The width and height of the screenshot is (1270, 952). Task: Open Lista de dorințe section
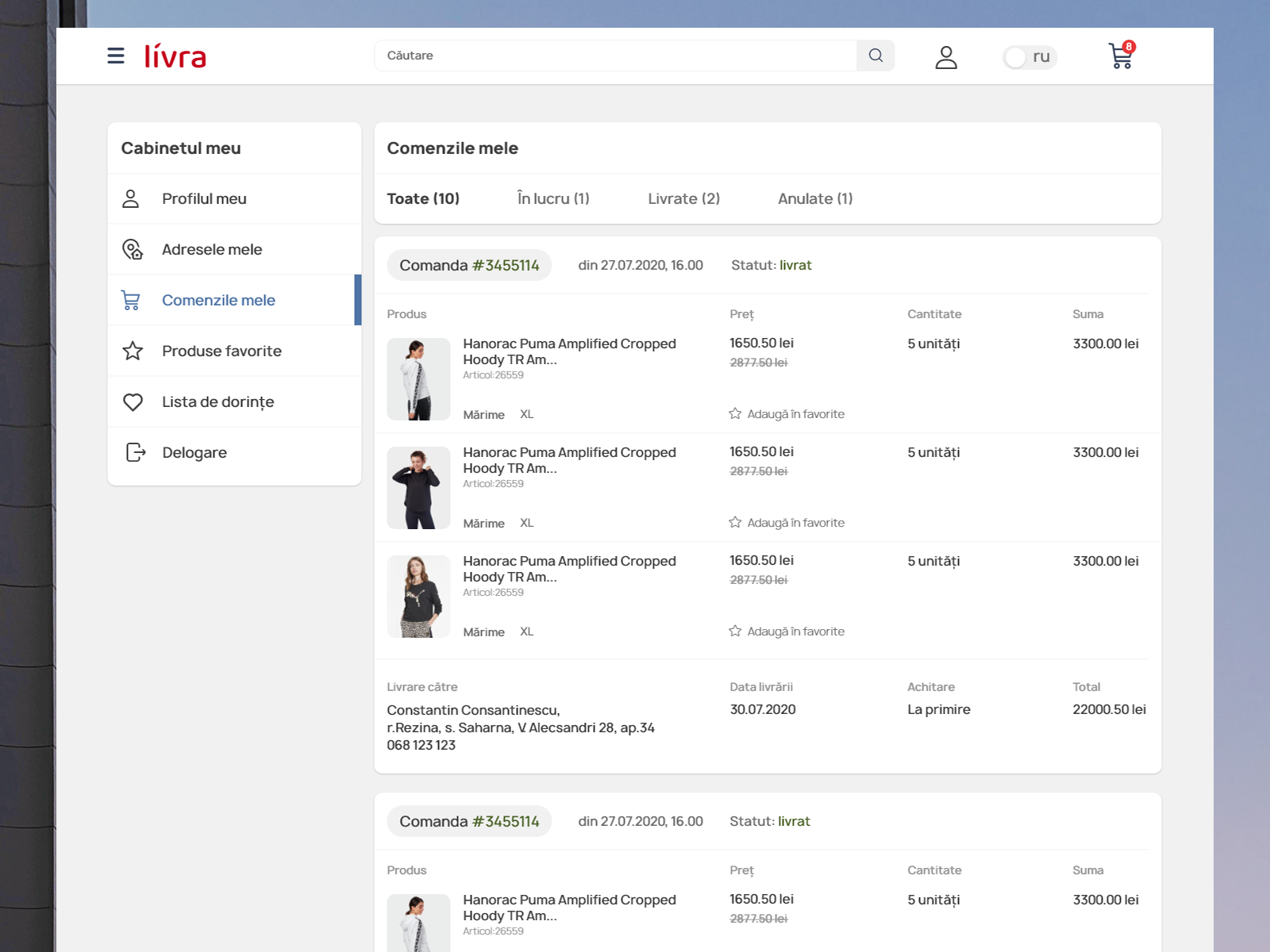click(x=234, y=401)
